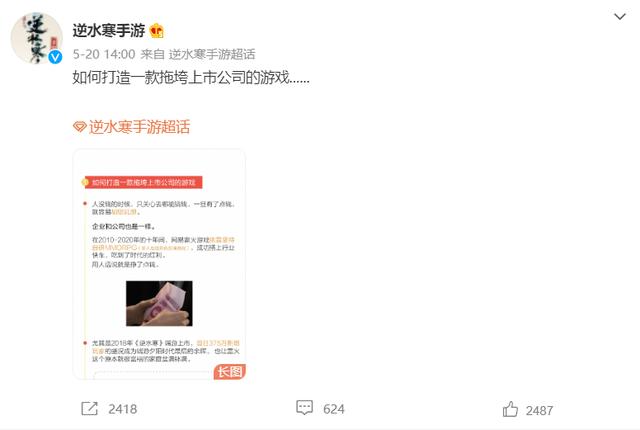This screenshot has height=430, width=640.
Task: Open the attached long image thumbnail
Action: click(159, 264)
